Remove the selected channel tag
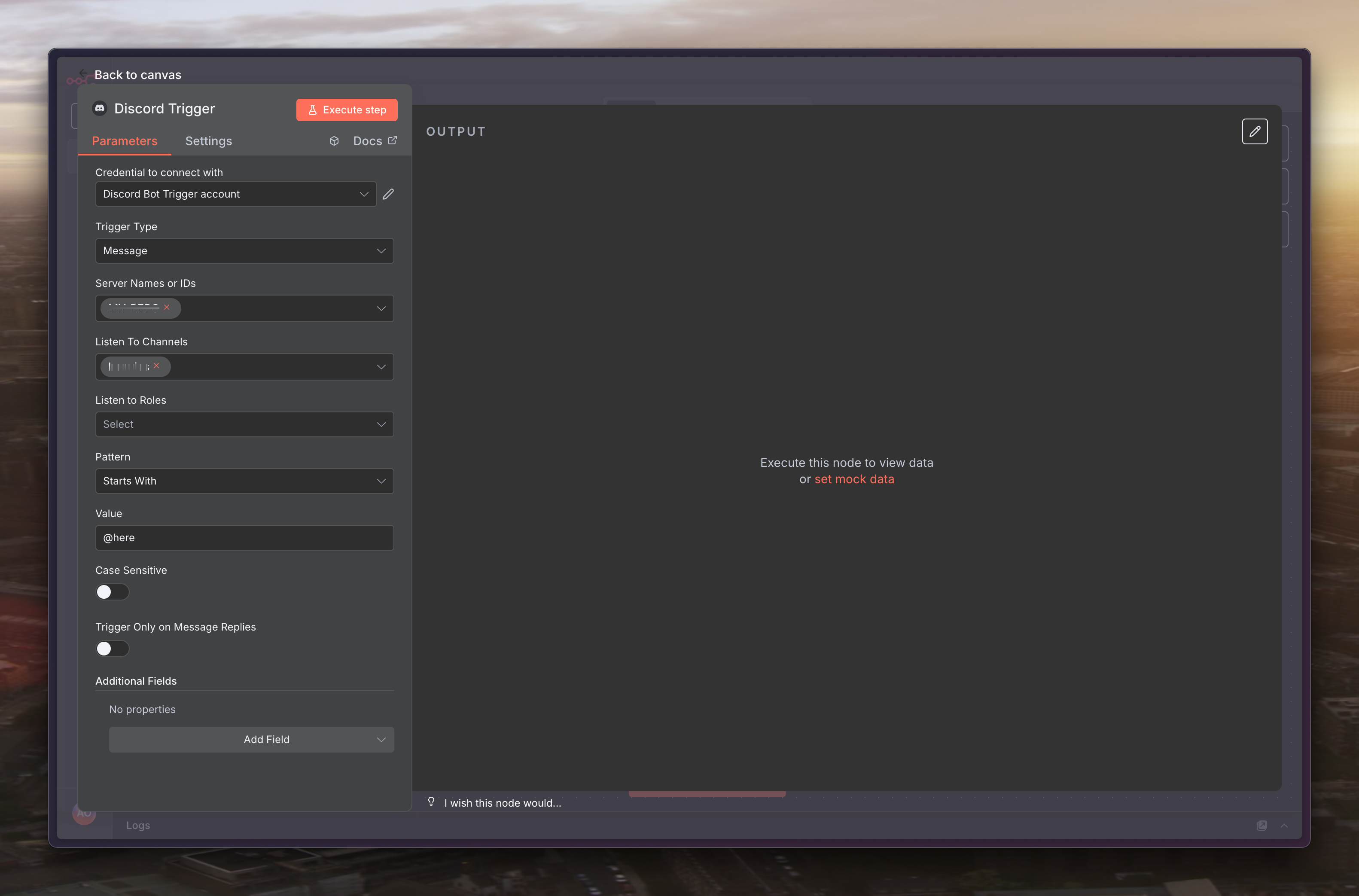1359x896 pixels. [156, 366]
